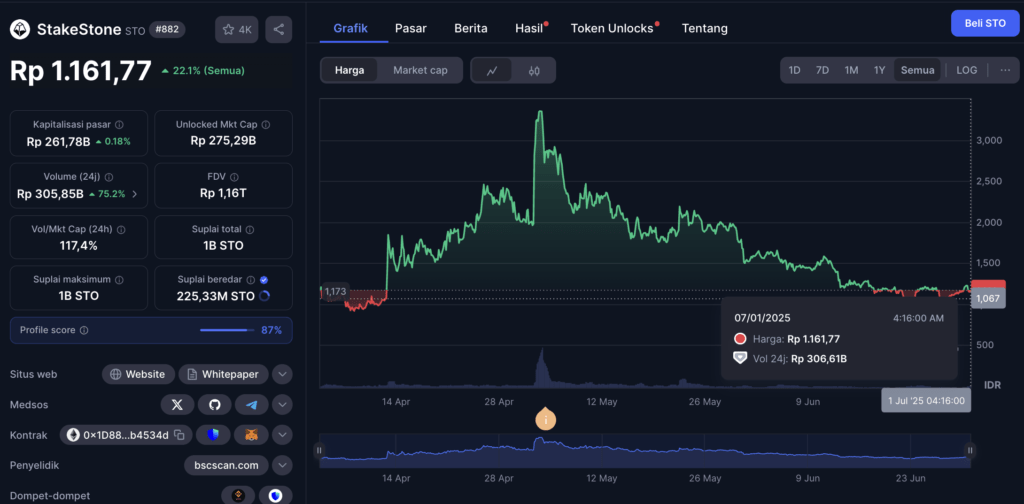1024x504 pixels.
Task: Grab the right range selector handle
Action: 970,450
